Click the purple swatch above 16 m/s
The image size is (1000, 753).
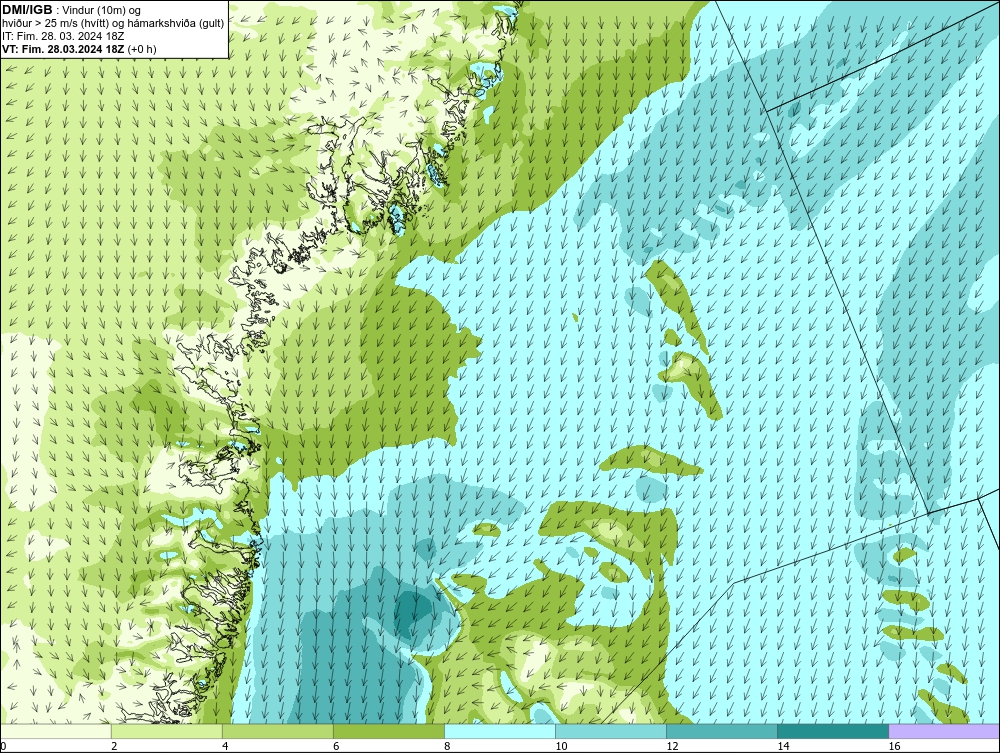(x=944, y=731)
